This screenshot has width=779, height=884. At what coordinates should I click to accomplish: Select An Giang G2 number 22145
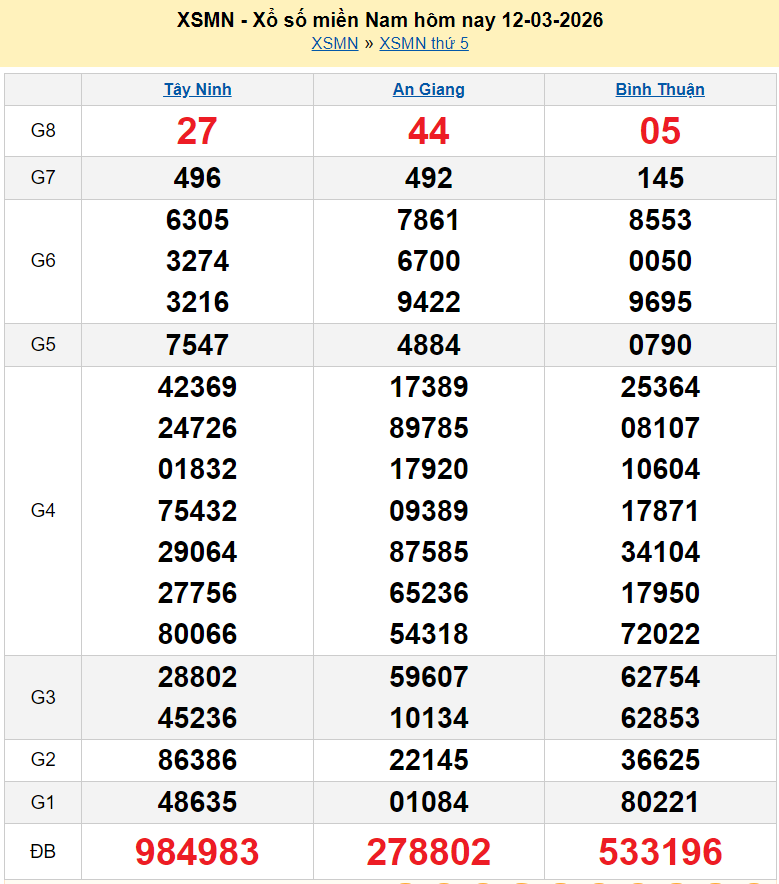(x=428, y=760)
